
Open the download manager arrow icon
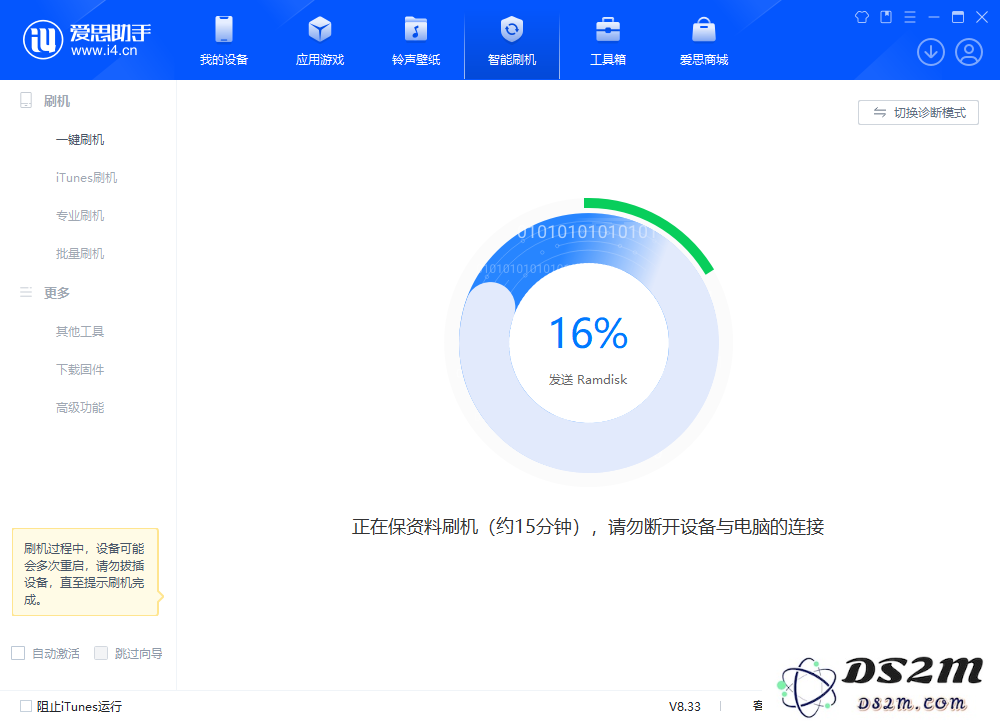click(930, 52)
